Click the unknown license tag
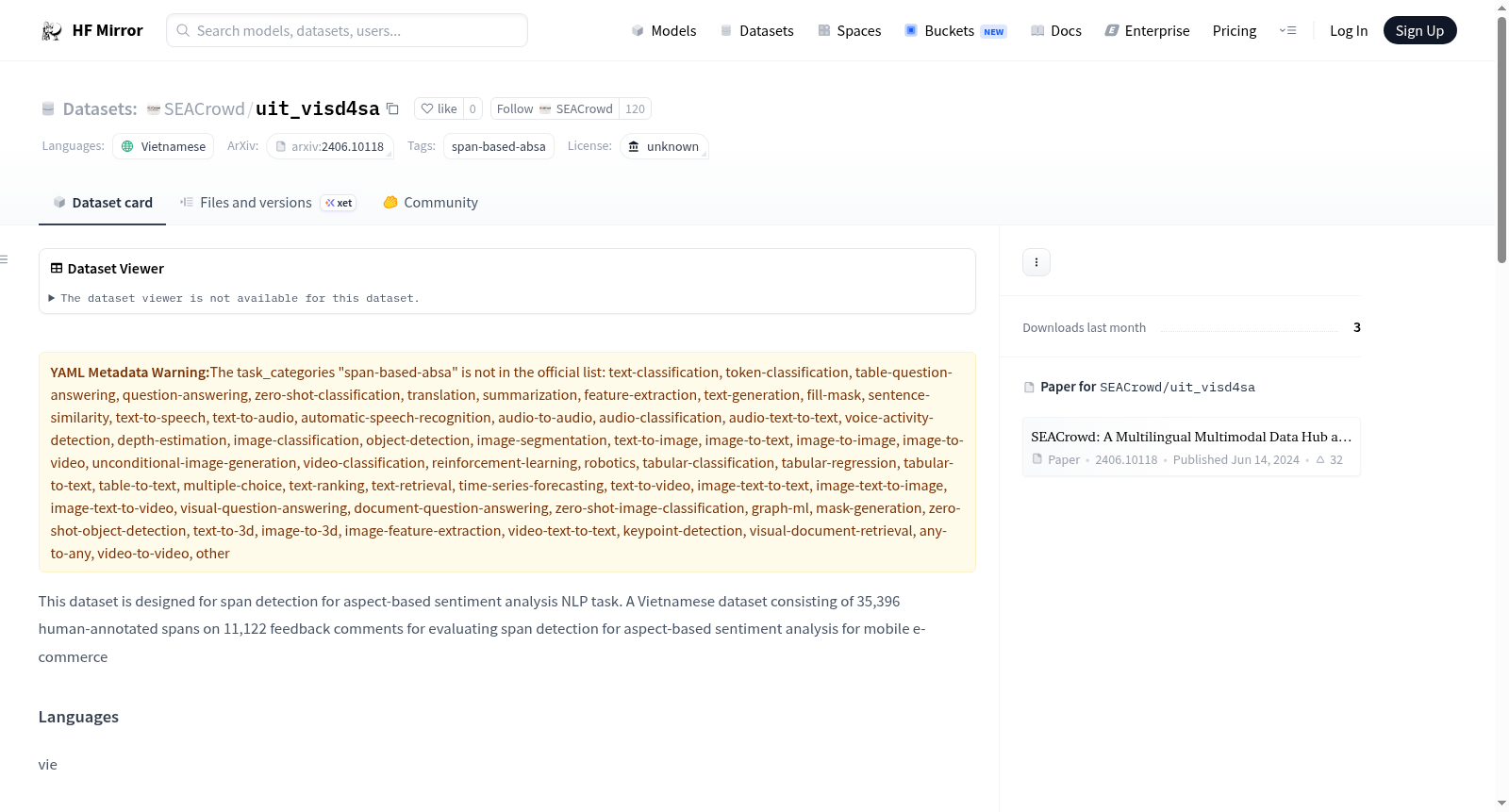 [x=664, y=146]
